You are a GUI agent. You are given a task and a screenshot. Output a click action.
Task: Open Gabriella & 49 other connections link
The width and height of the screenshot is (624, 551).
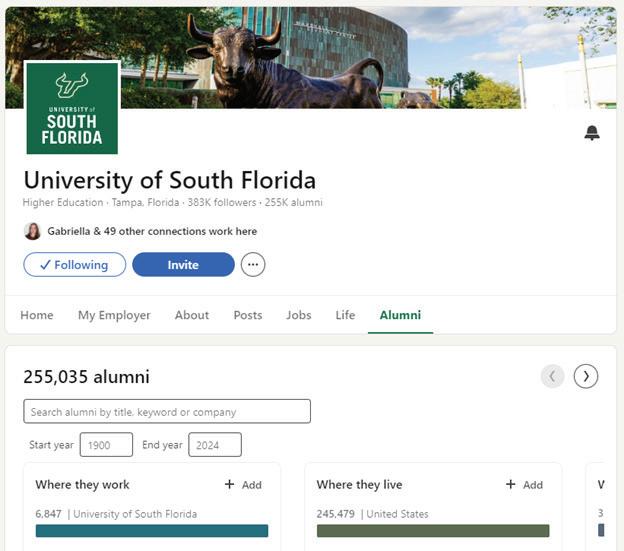point(152,231)
